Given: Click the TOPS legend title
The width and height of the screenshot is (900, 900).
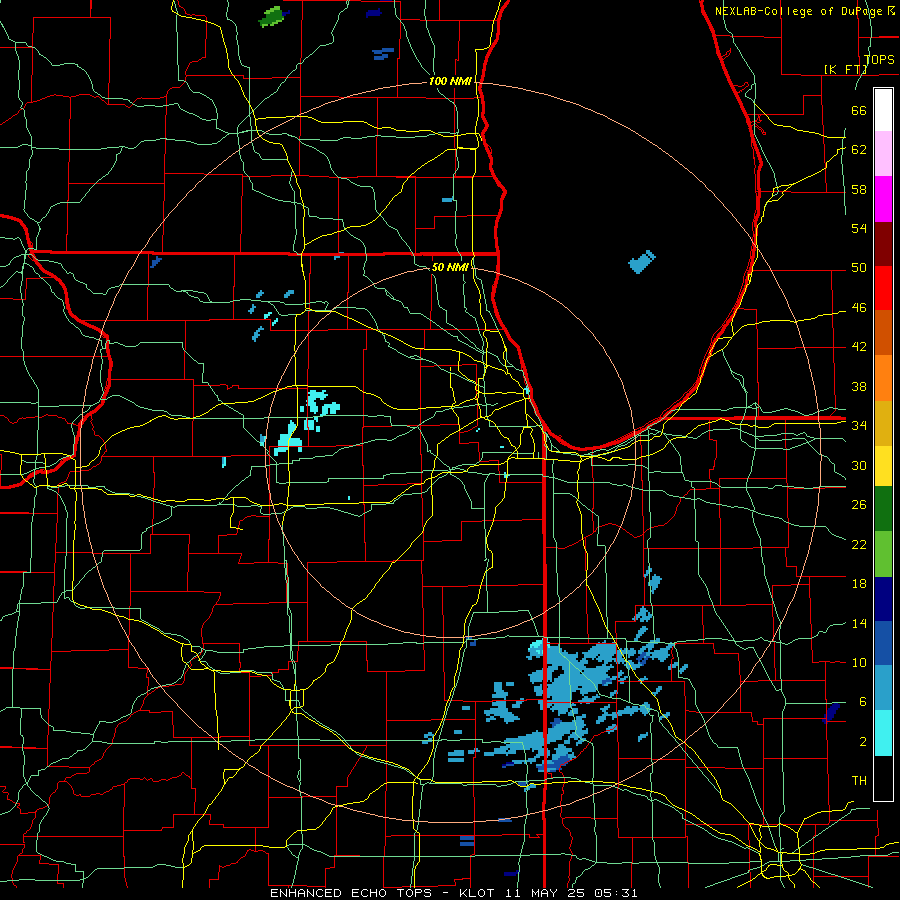Looking at the screenshot, I should click(x=879, y=59).
